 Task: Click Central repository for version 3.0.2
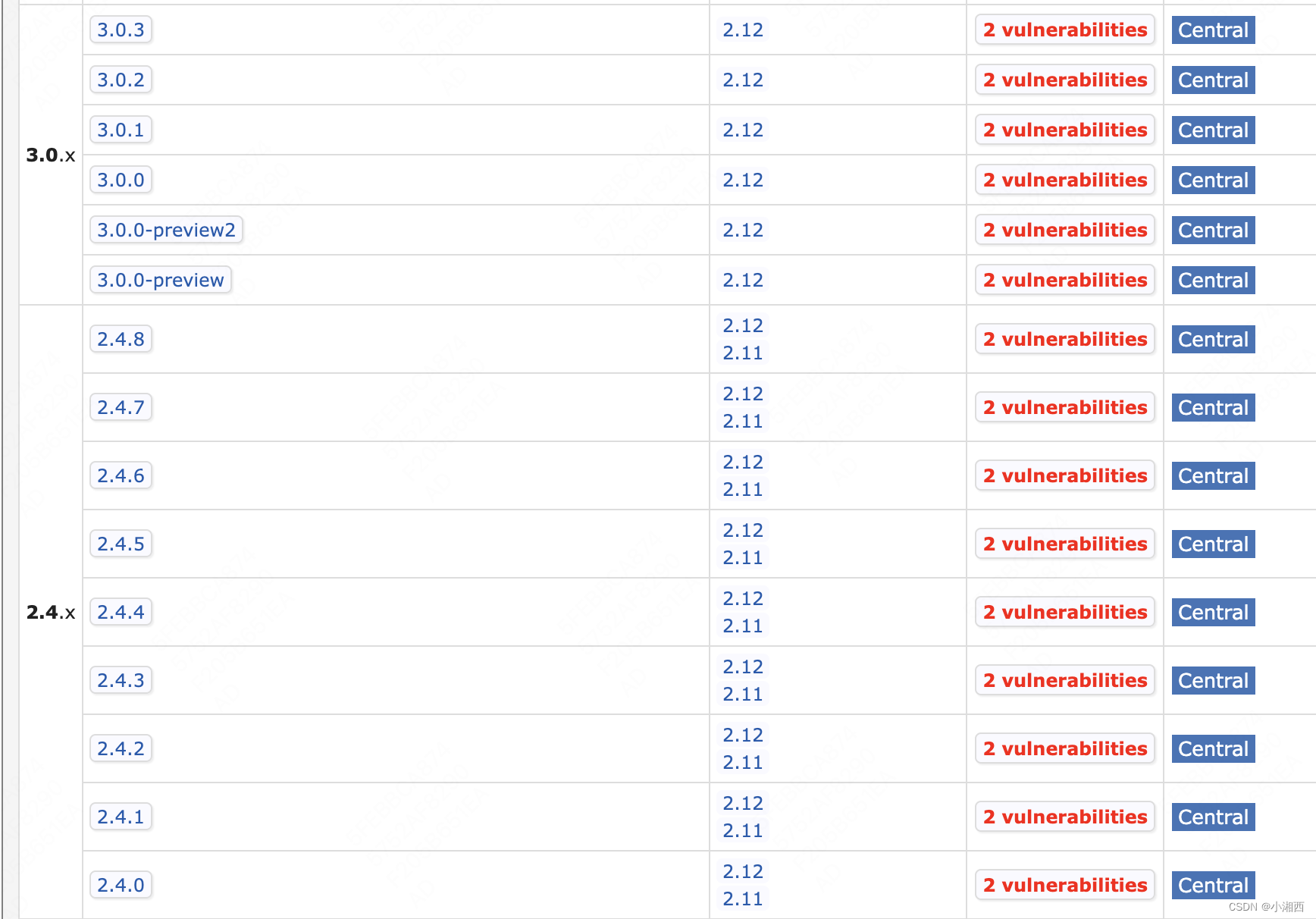(1213, 80)
